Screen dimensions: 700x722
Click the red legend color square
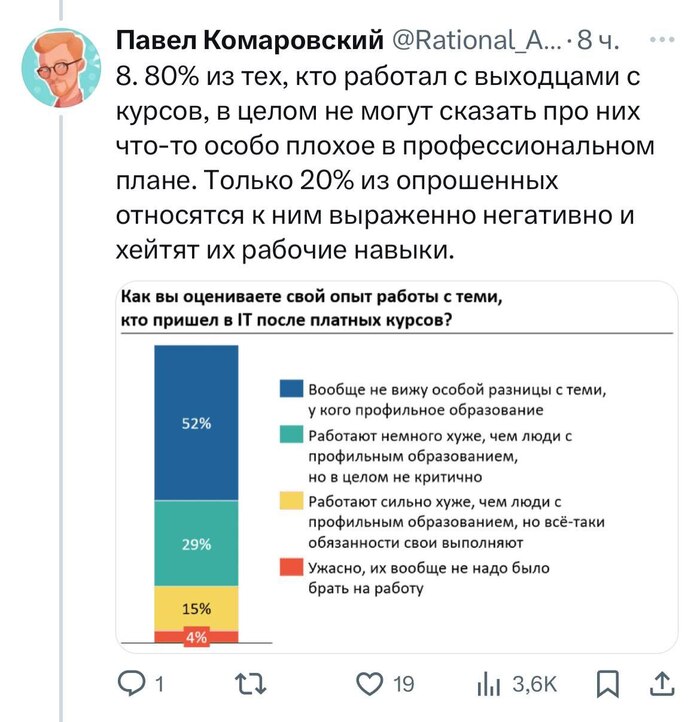[x=292, y=568]
